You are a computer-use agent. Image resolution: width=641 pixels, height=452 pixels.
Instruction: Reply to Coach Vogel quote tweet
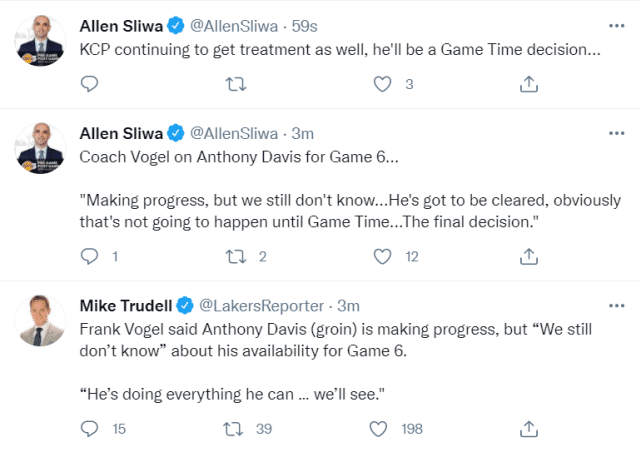[x=89, y=257]
